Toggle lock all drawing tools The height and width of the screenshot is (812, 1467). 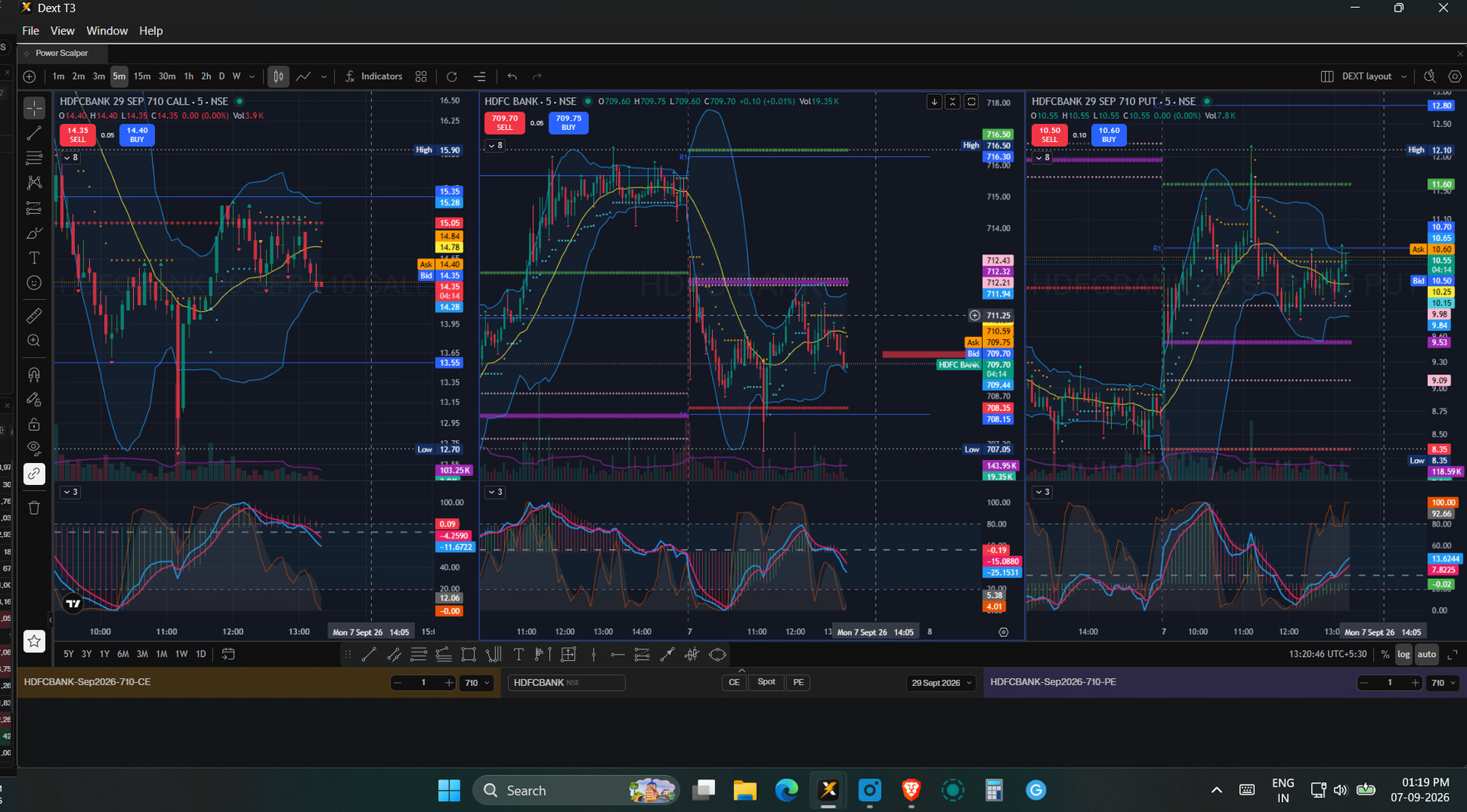pos(34,424)
